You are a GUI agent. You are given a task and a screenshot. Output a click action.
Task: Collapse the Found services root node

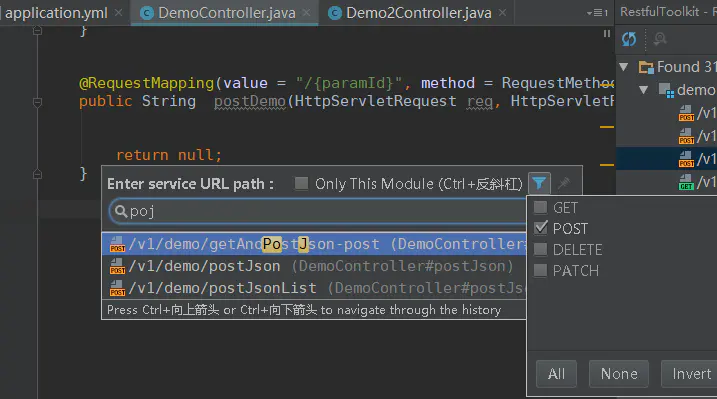623,67
